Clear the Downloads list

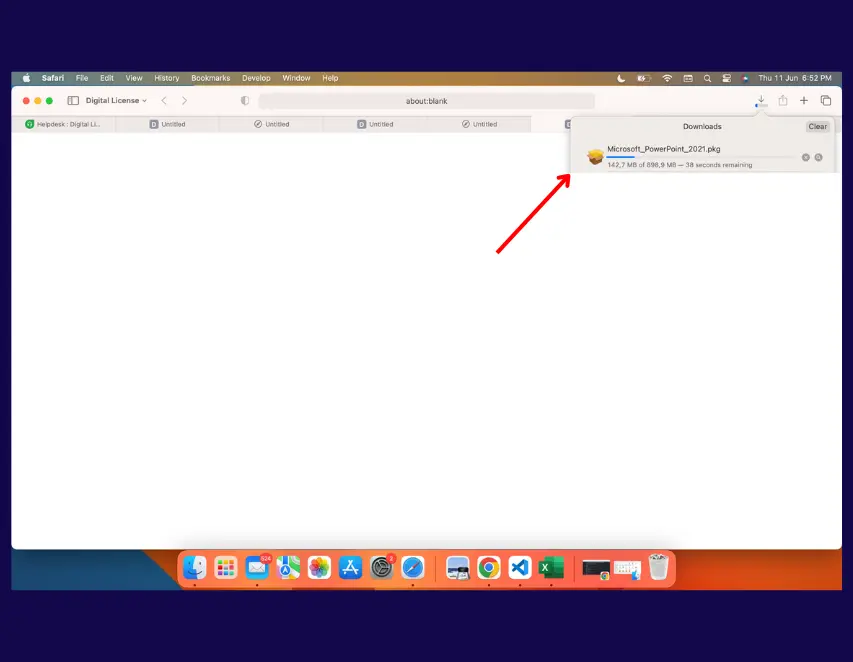coord(817,126)
